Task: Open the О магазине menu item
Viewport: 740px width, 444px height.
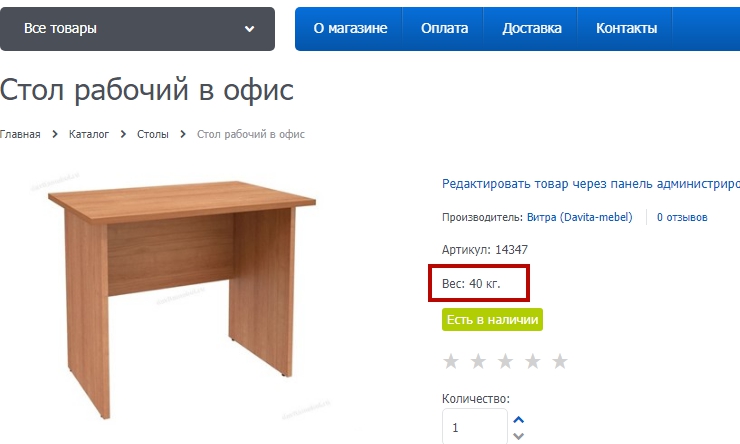Action: point(350,28)
